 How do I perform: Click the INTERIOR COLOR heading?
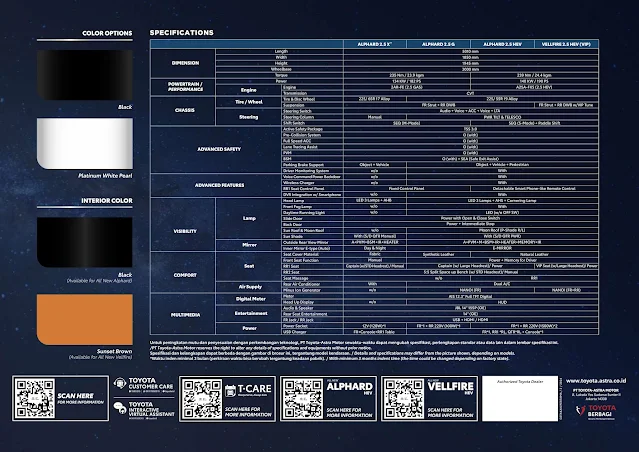coord(107,201)
